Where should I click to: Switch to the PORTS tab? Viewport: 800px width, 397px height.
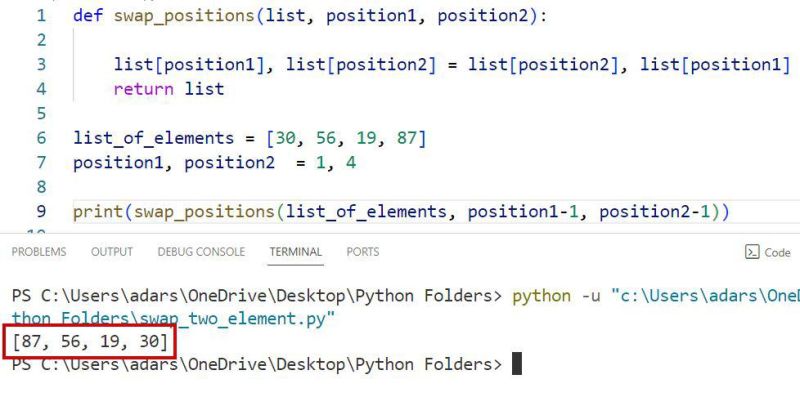click(x=363, y=252)
